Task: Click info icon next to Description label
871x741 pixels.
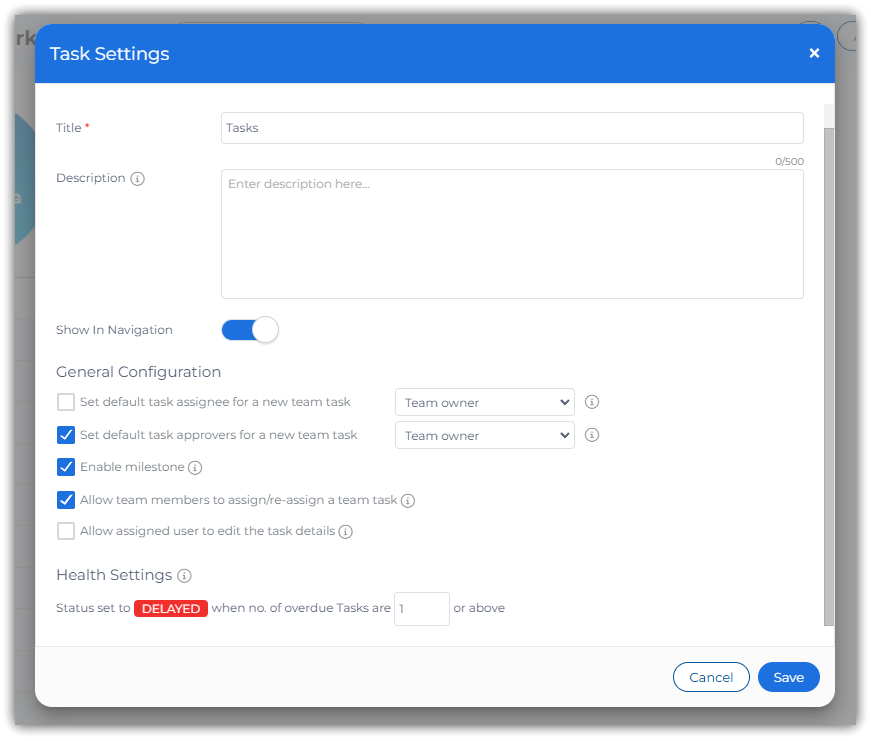Action: 138,179
